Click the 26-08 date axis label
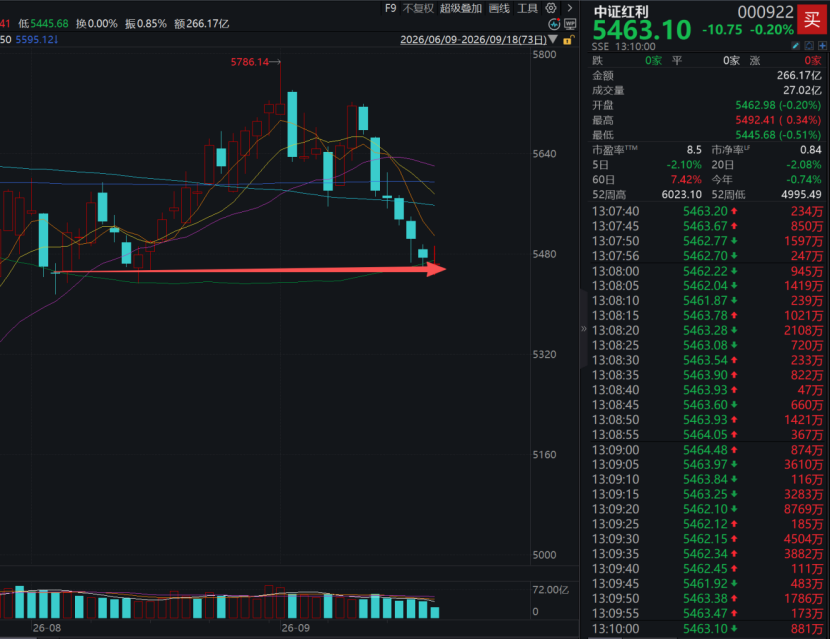 (x=47, y=628)
